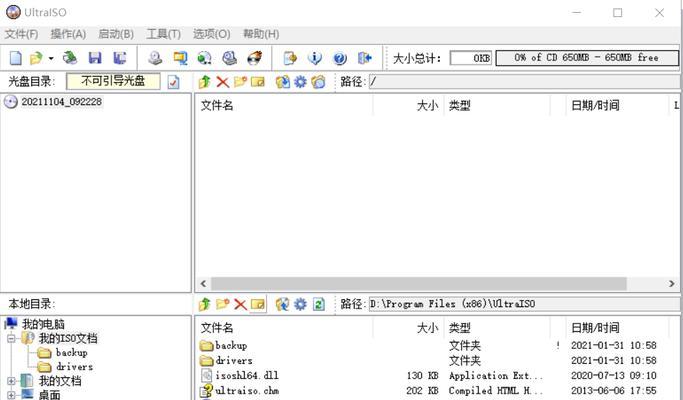Click the red X delete icon in disc toolbar

click(223, 81)
